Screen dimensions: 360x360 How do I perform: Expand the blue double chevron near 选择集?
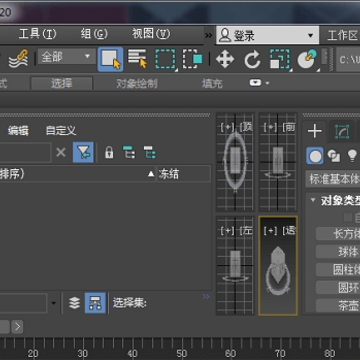pyautogui.click(x=206, y=296)
